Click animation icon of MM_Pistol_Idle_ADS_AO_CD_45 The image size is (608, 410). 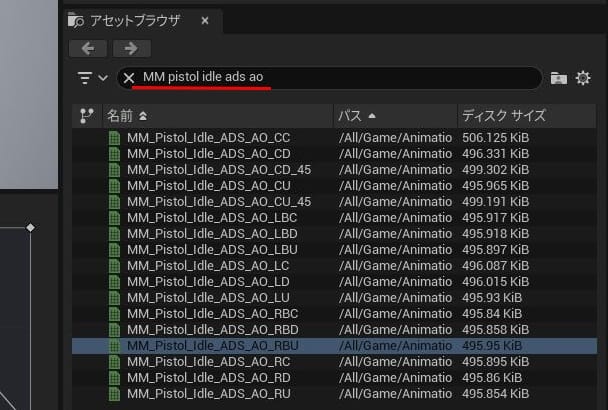(114, 170)
